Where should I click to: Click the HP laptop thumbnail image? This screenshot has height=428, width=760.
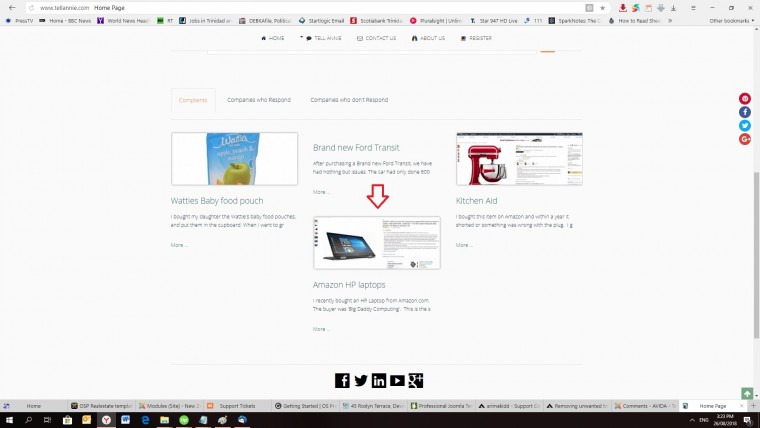pos(377,243)
